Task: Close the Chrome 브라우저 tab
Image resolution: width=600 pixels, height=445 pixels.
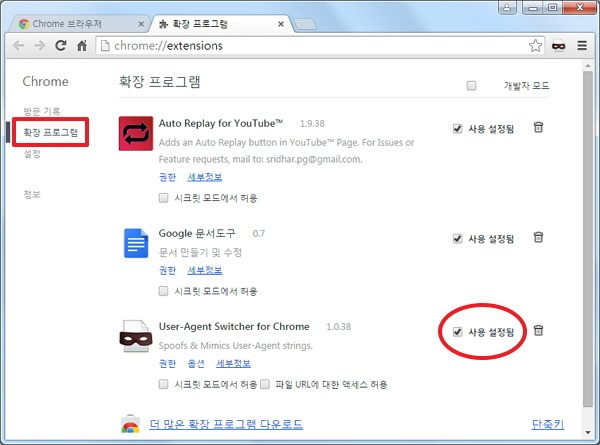Action: click(x=141, y=24)
